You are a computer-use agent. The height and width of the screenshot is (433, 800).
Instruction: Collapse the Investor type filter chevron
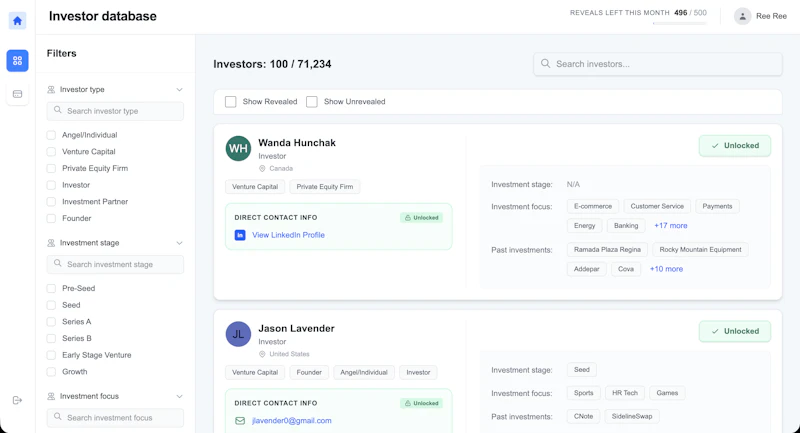point(179,89)
